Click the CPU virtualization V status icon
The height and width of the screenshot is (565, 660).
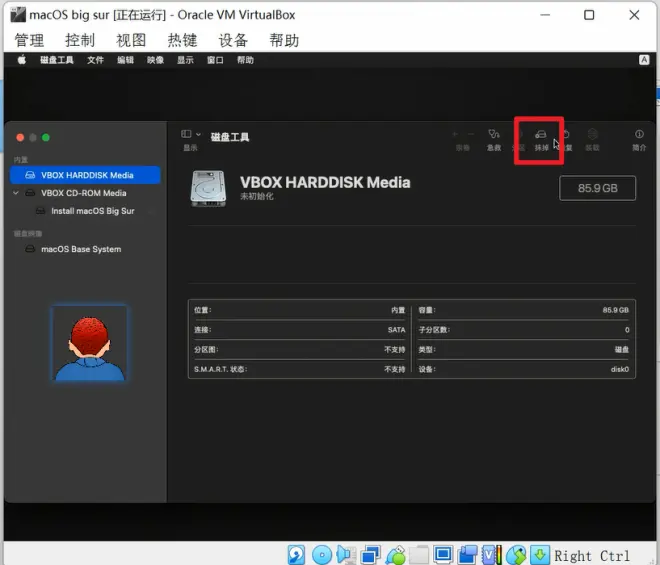(492, 555)
